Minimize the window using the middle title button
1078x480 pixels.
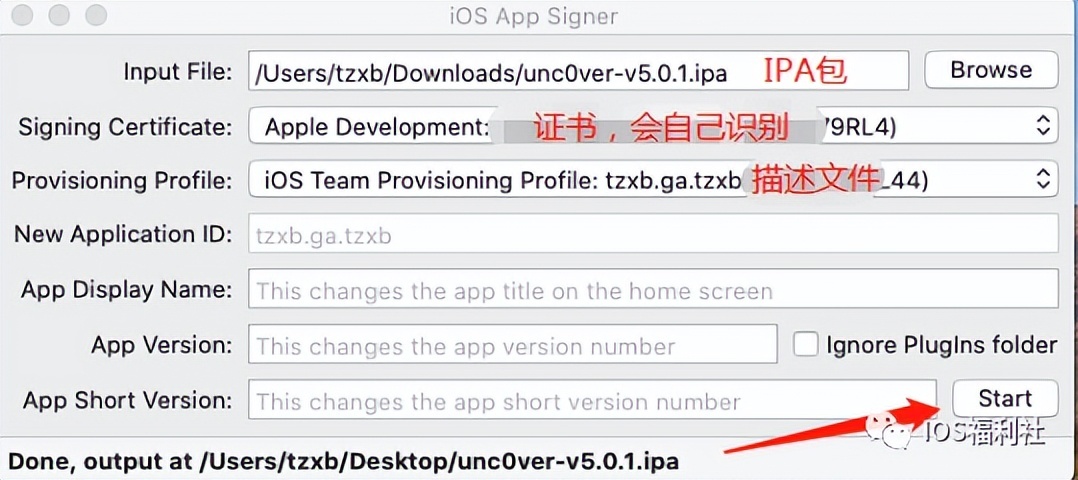pyautogui.click(x=60, y=15)
